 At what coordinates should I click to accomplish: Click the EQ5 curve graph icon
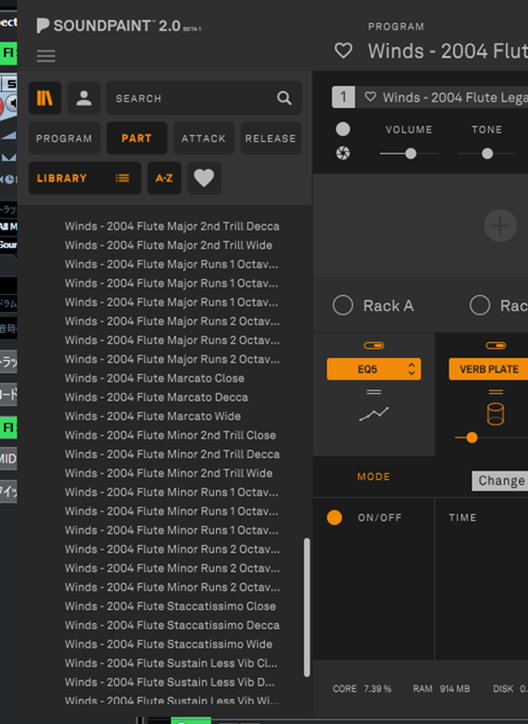[x=374, y=414]
